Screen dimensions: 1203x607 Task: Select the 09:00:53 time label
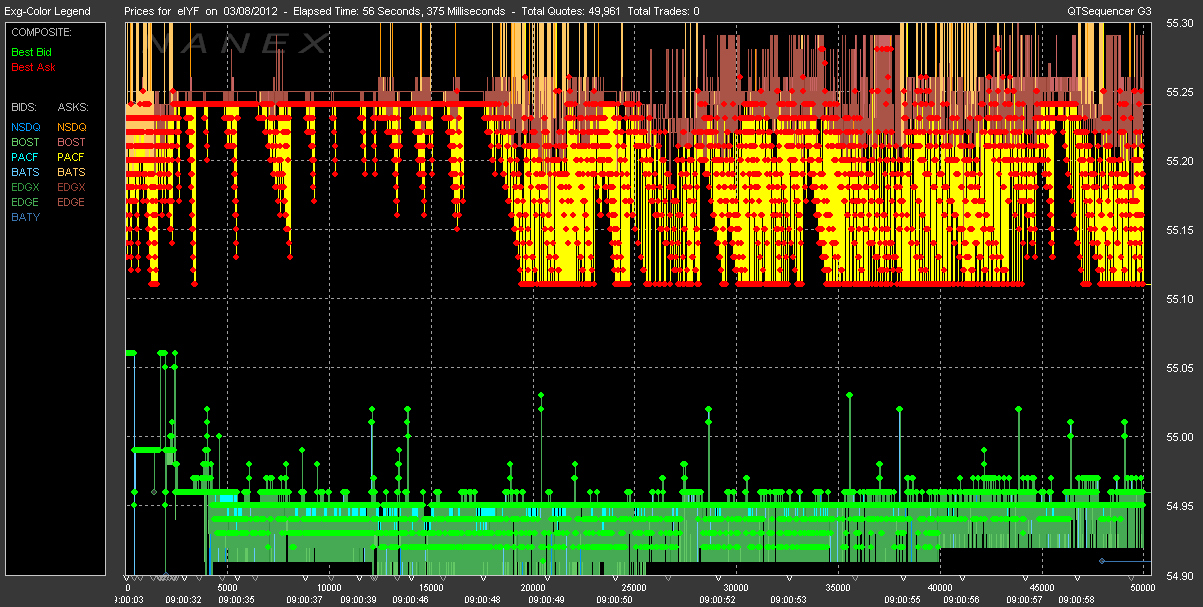(x=789, y=599)
